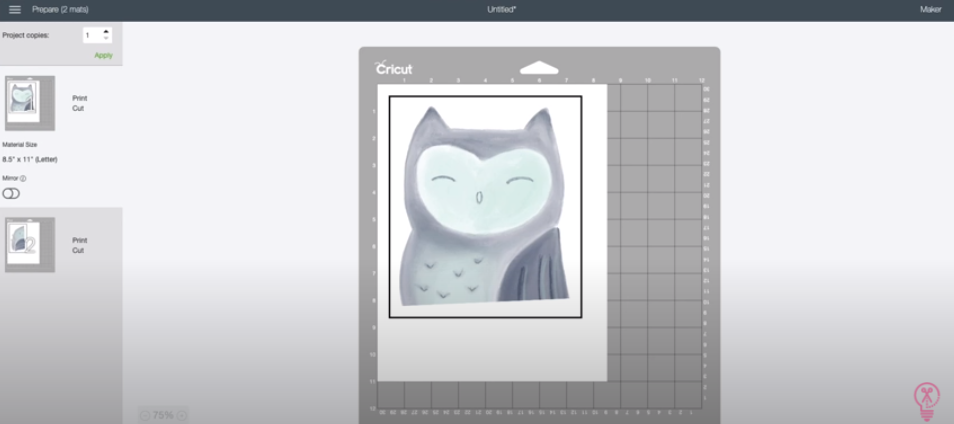The height and width of the screenshot is (424, 954).
Task: Open the Mirror info icon
Action: pyautogui.click(x=23, y=179)
